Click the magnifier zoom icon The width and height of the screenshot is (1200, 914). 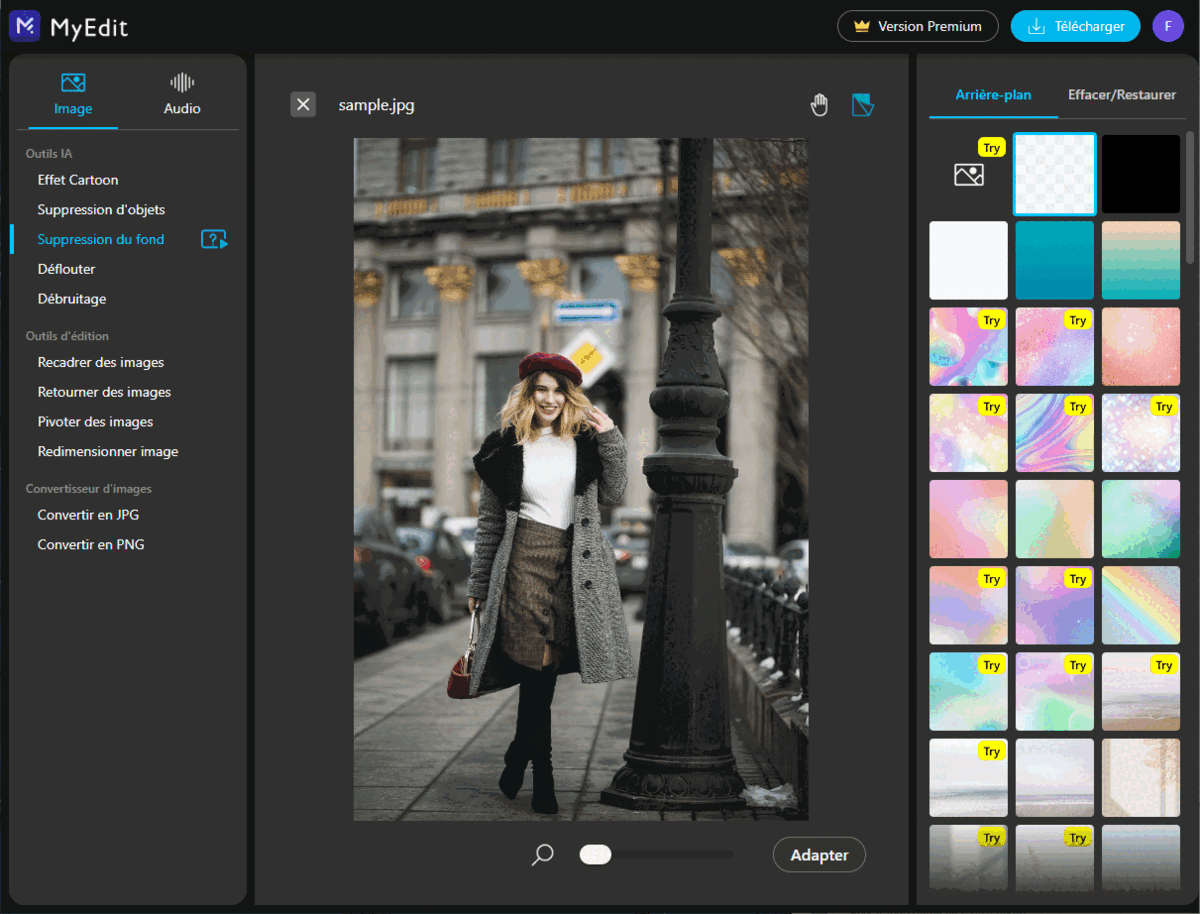tap(542, 855)
